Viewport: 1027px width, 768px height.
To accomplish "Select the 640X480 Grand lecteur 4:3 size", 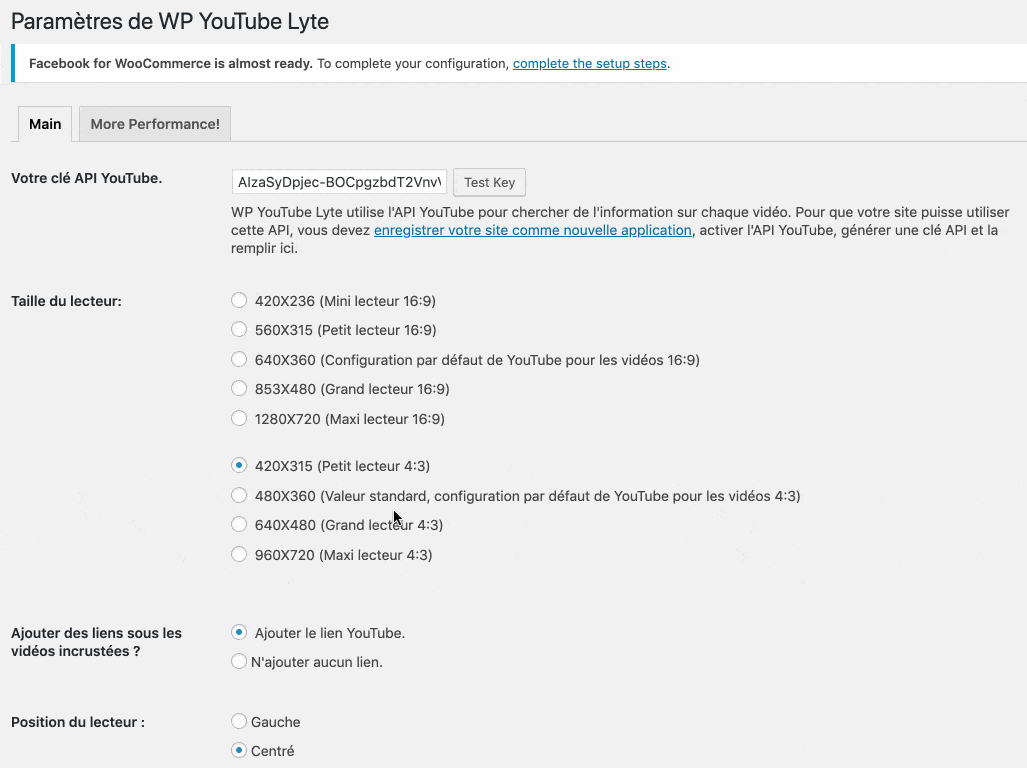I will (x=239, y=524).
